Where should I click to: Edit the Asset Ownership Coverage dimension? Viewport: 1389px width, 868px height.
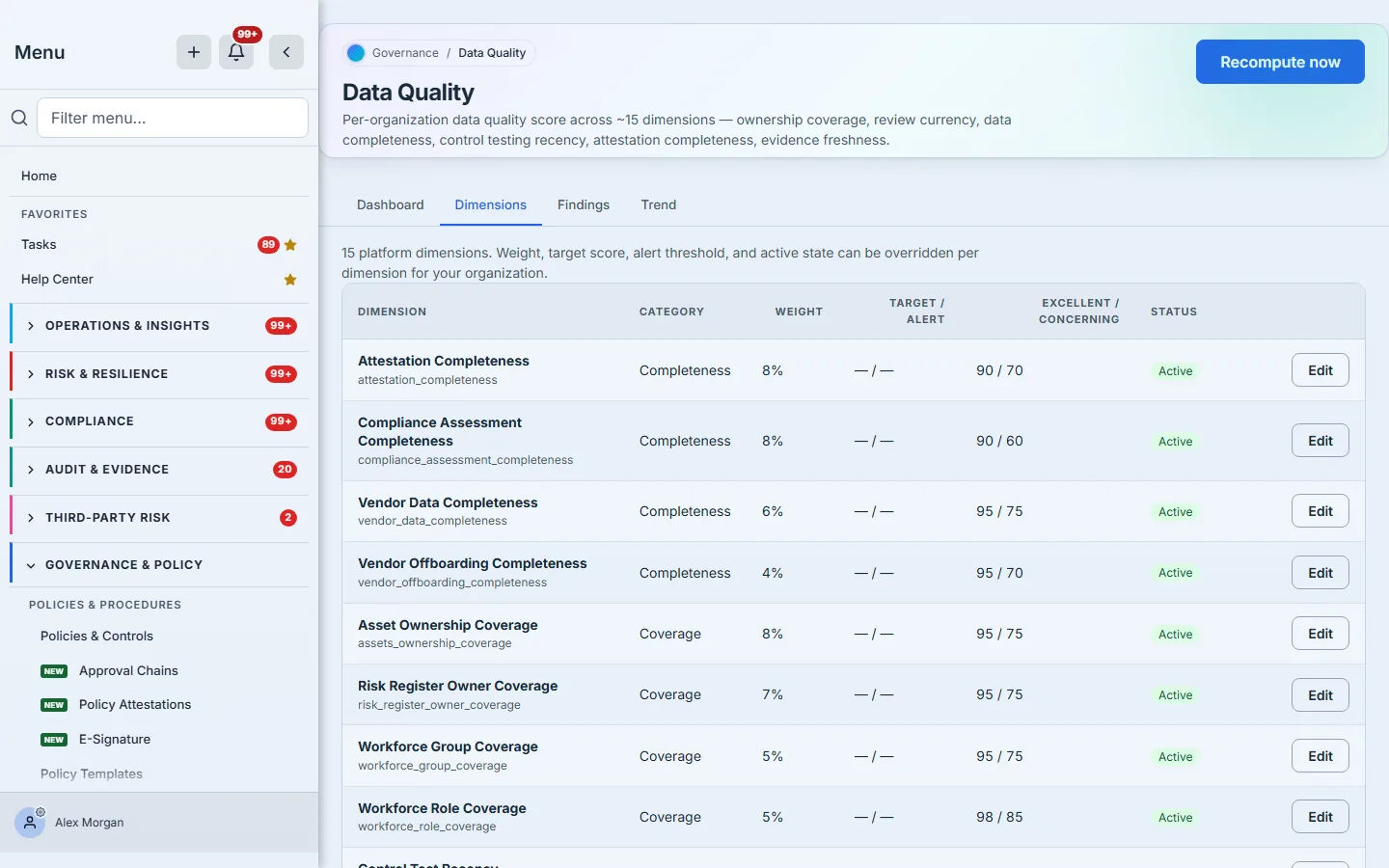1321,634
